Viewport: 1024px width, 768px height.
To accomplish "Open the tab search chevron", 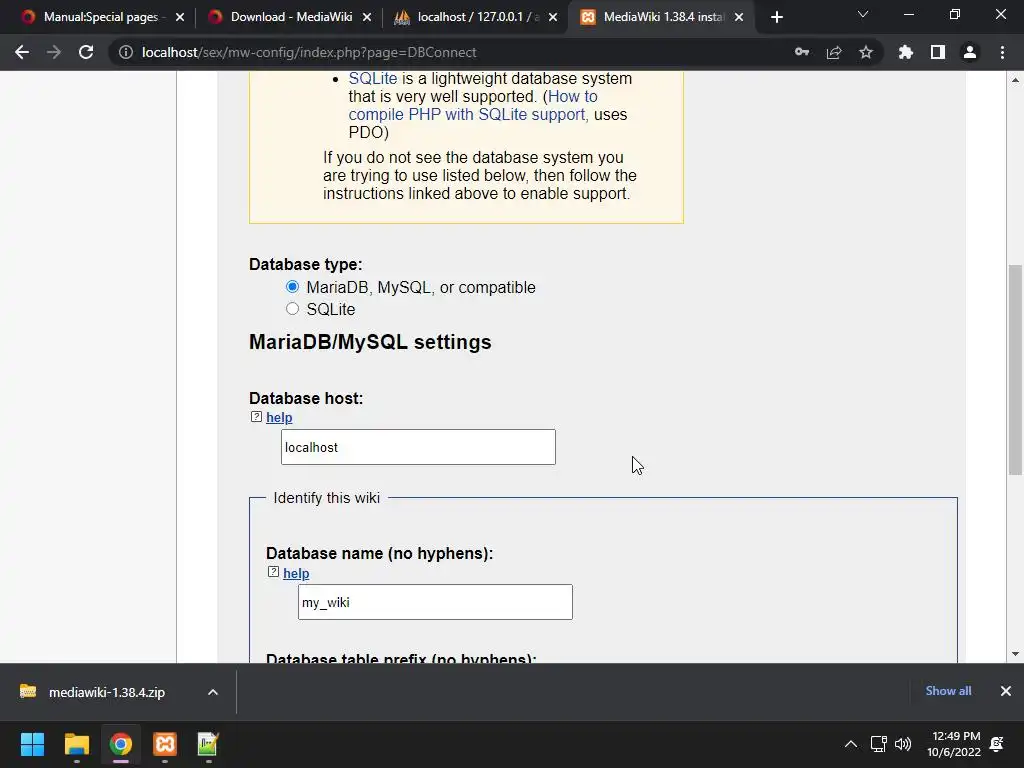I will coord(863,14).
